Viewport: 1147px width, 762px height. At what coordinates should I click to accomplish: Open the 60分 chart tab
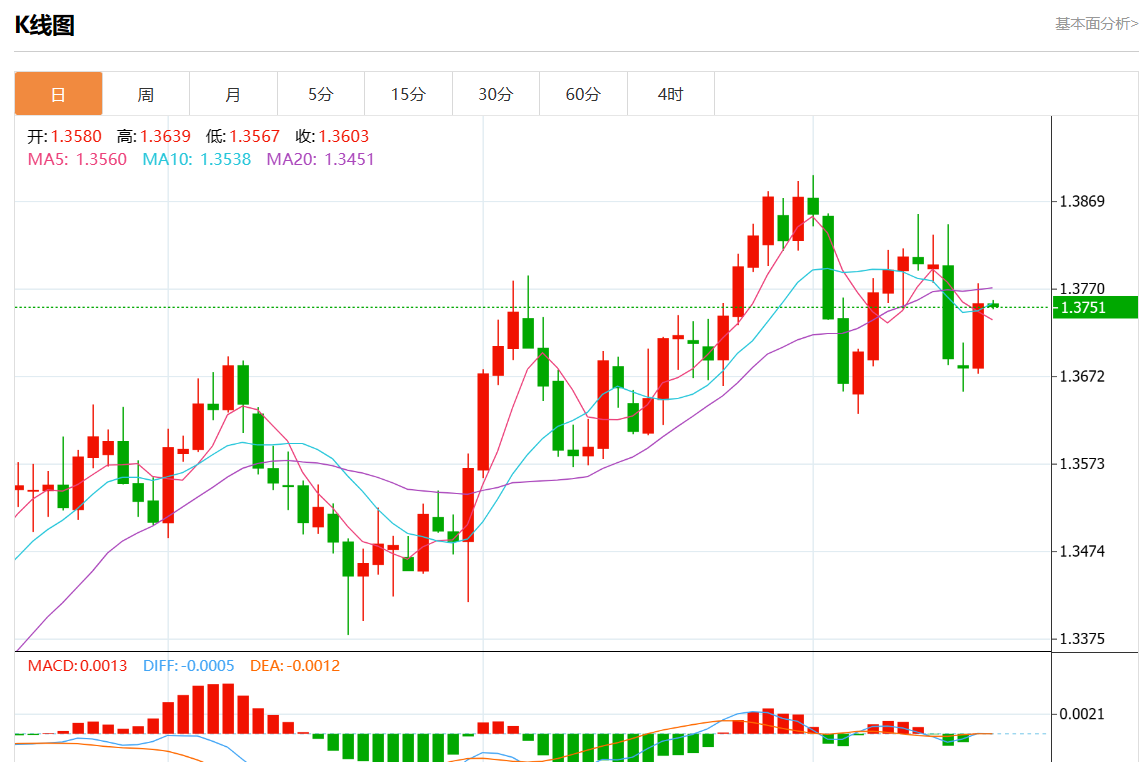[x=583, y=94]
